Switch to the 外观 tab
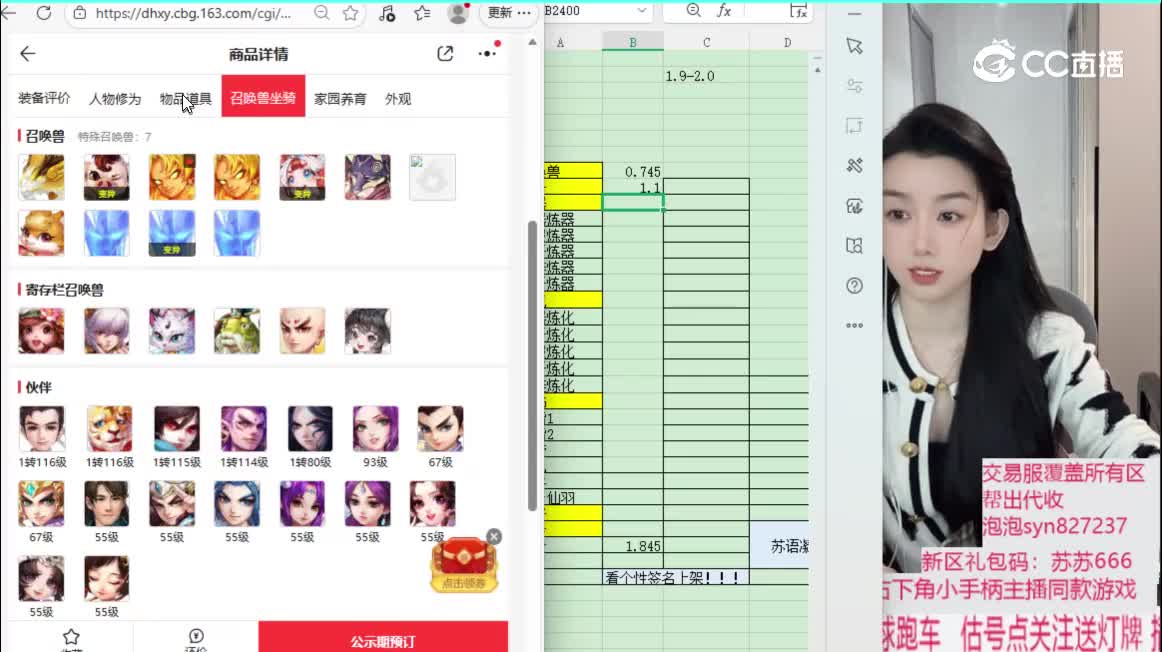This screenshot has height=652, width=1162. [x=398, y=99]
